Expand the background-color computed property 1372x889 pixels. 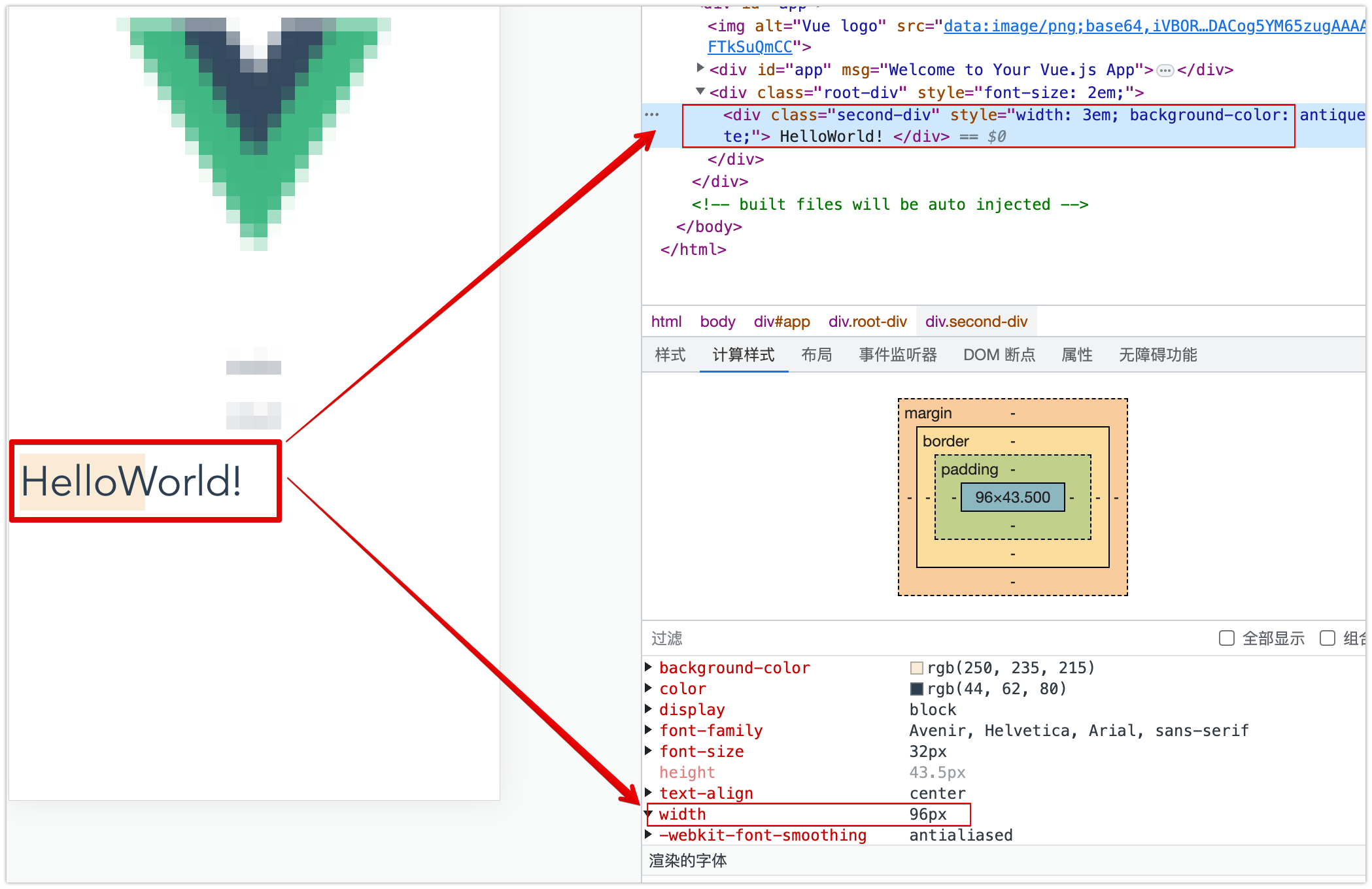point(649,667)
